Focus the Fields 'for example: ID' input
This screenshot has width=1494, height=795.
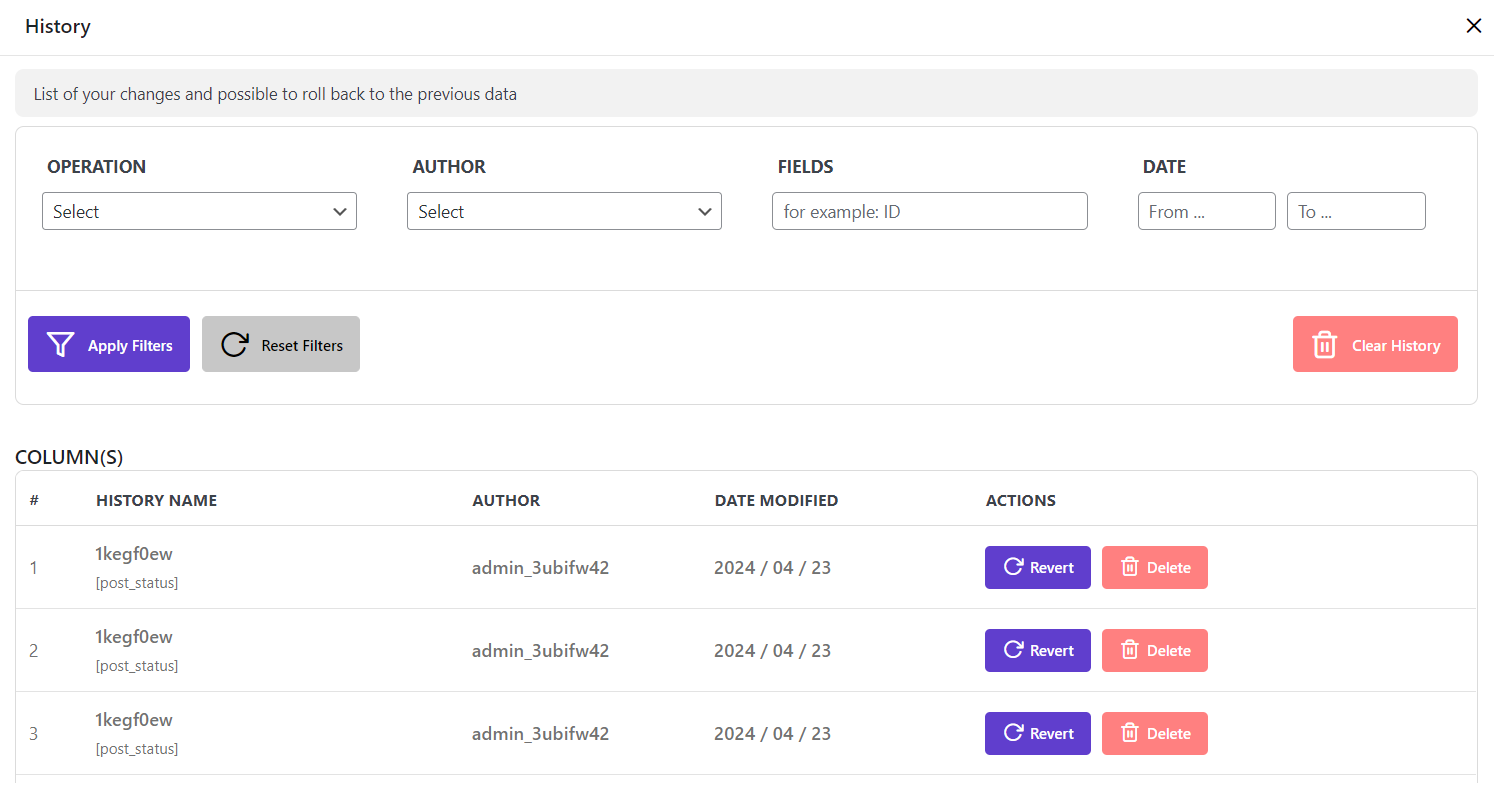click(x=929, y=212)
